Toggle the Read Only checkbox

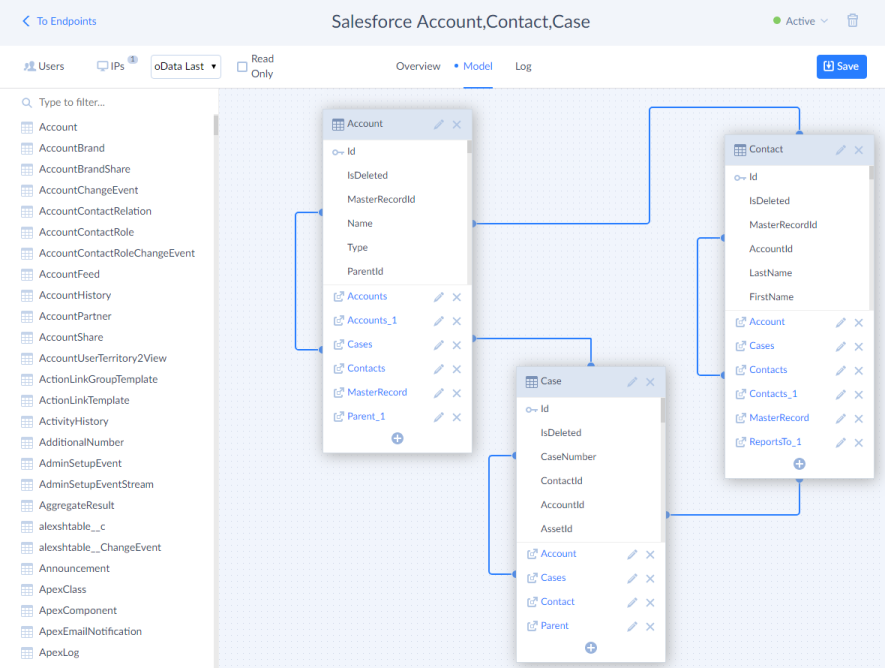pyautogui.click(x=242, y=67)
